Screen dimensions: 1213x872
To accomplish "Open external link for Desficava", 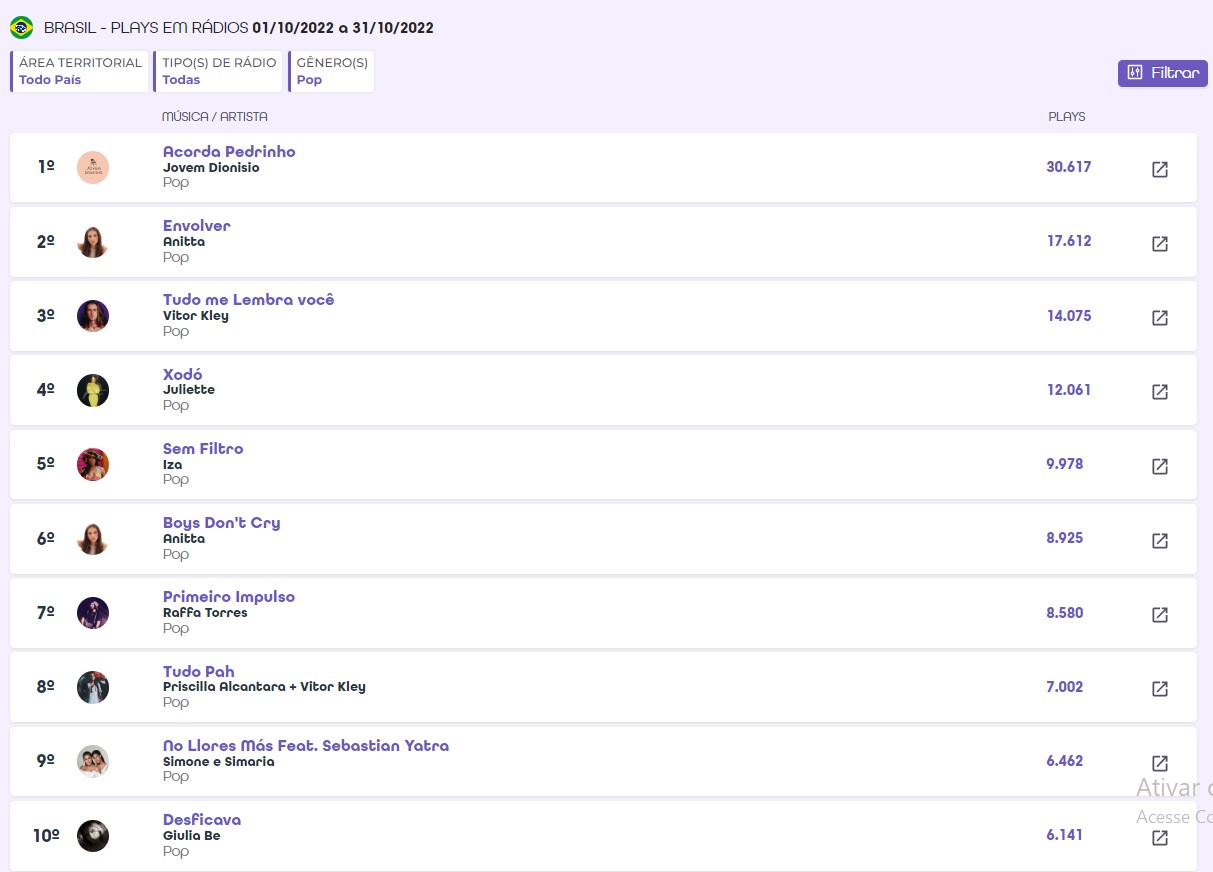I will click(1160, 838).
